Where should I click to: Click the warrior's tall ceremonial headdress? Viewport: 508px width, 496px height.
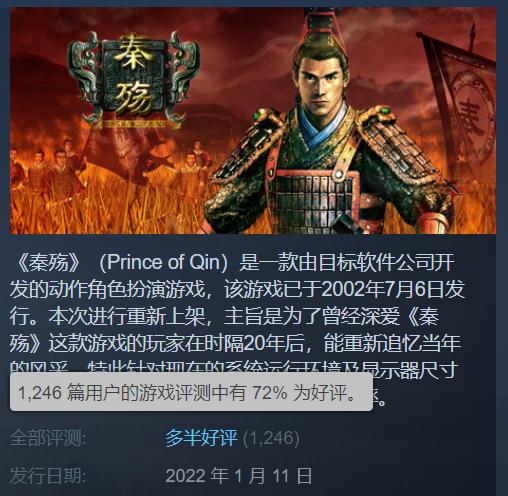coord(324,33)
